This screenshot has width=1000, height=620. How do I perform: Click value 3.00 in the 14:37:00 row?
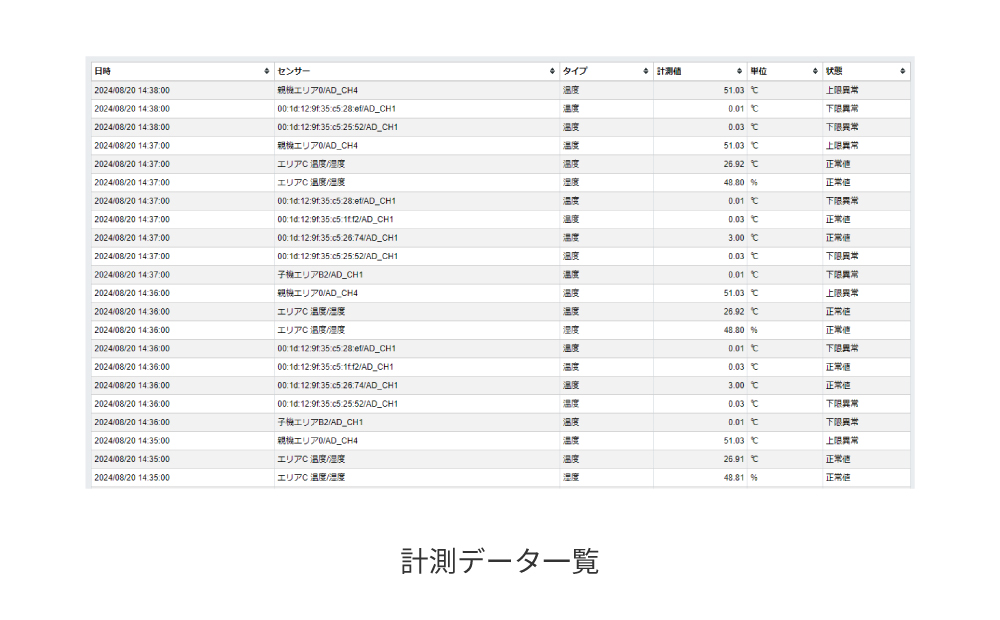pos(736,238)
